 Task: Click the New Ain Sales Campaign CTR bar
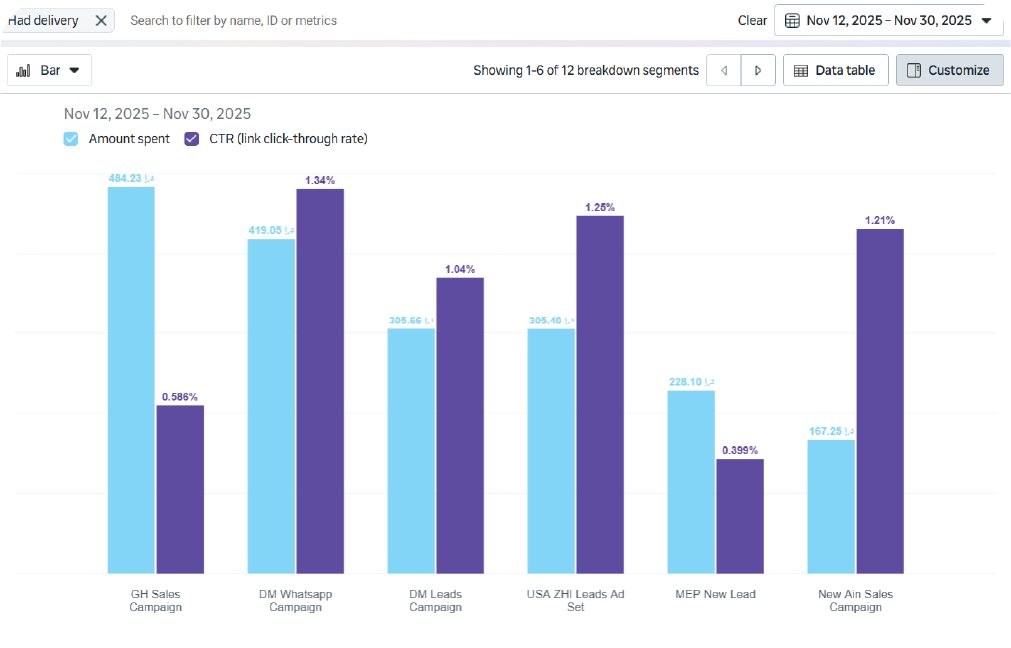[x=880, y=400]
